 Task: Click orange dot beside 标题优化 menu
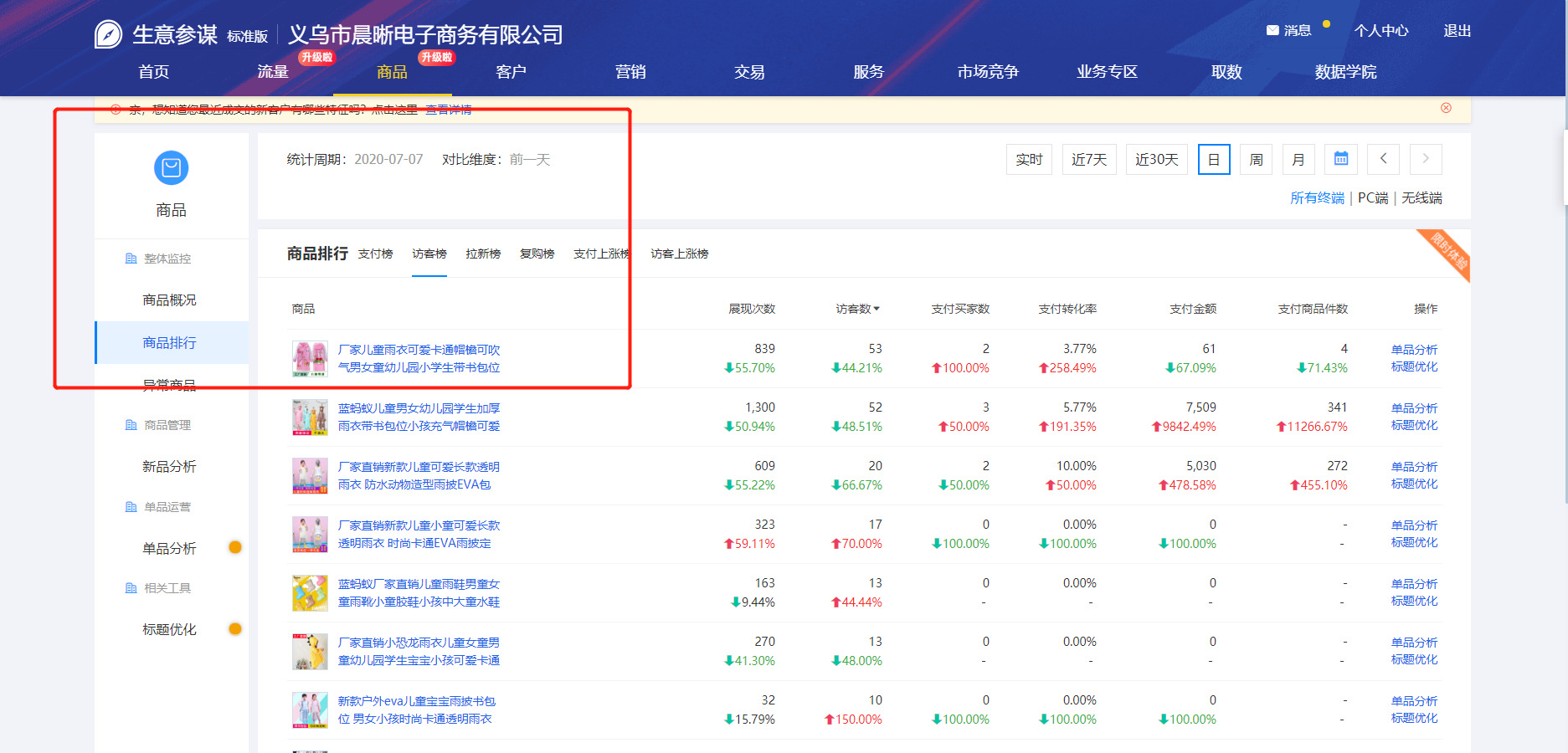[235, 628]
